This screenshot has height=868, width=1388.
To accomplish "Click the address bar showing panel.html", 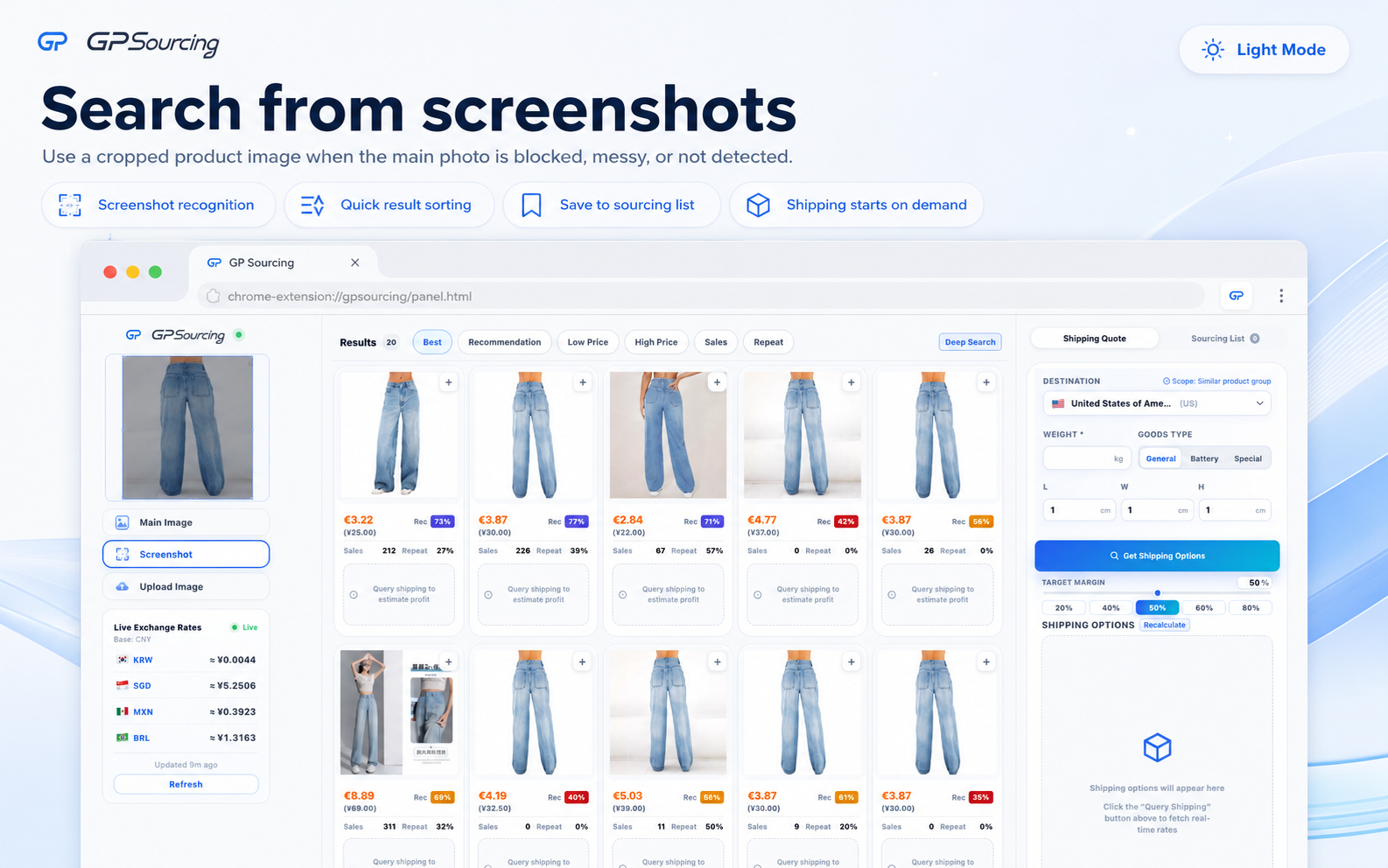I will click(701, 296).
